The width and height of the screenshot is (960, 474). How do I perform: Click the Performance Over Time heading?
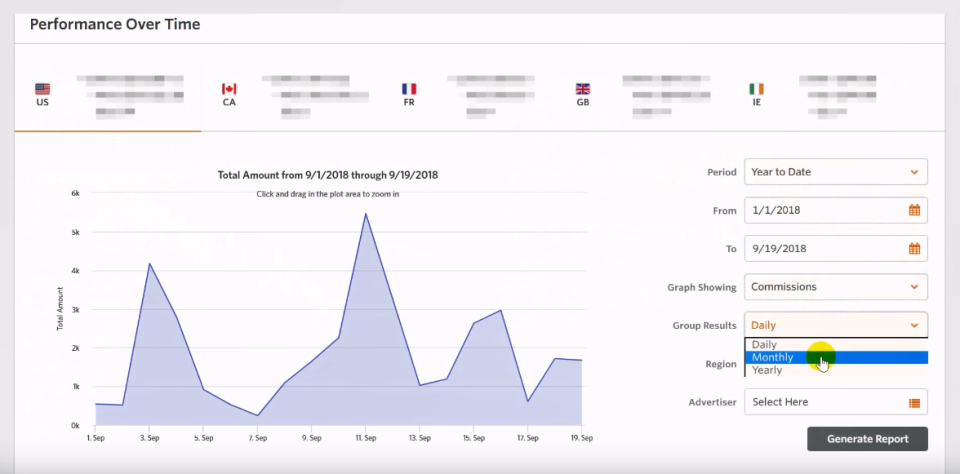(x=114, y=24)
